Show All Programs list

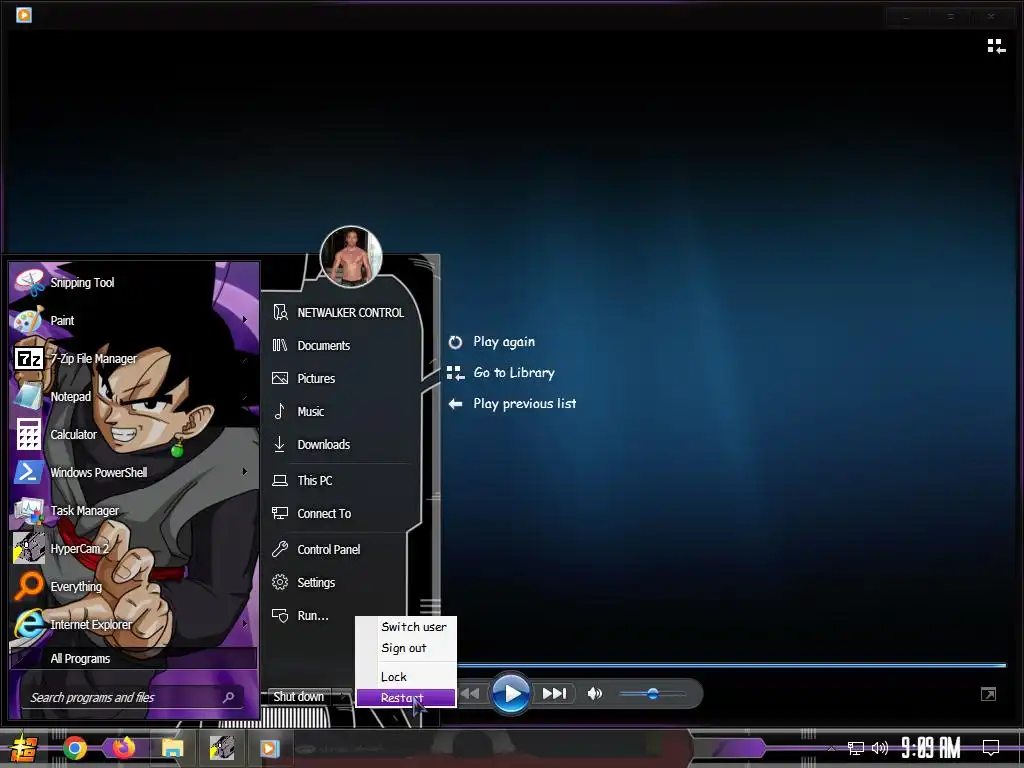pyautogui.click(x=134, y=658)
